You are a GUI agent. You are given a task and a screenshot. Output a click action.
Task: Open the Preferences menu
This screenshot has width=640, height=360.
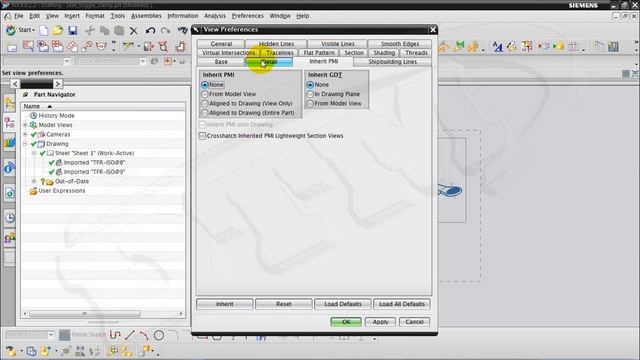pyautogui.click(x=248, y=16)
